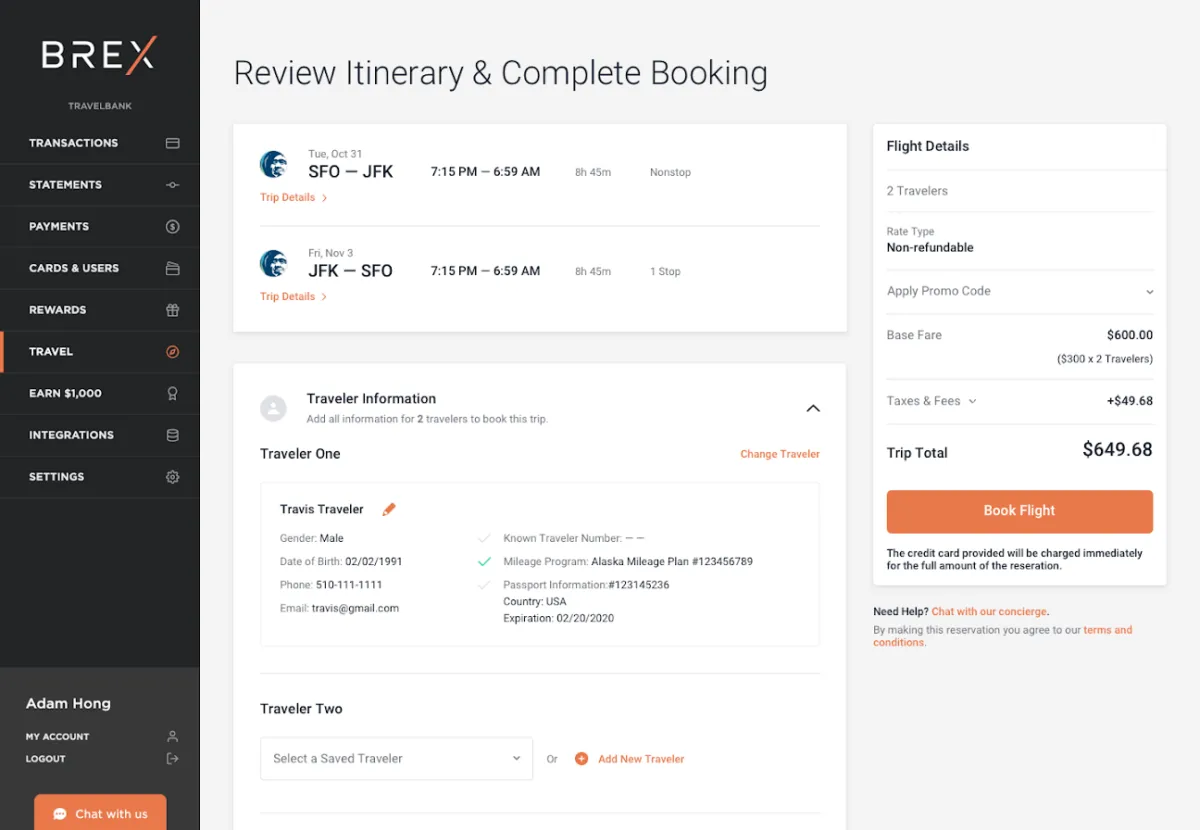Click the Book Flight button
This screenshot has width=1200, height=830.
coord(1019,511)
